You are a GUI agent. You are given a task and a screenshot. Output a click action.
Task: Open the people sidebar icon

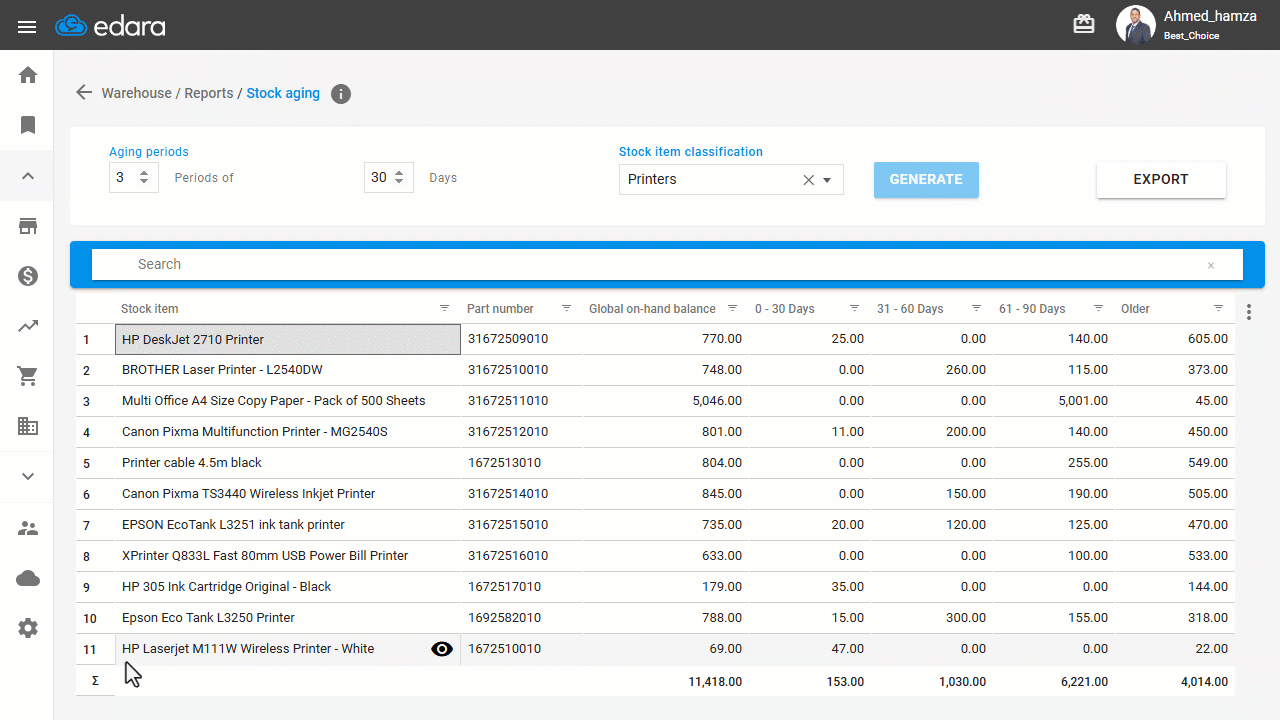pyautogui.click(x=28, y=528)
